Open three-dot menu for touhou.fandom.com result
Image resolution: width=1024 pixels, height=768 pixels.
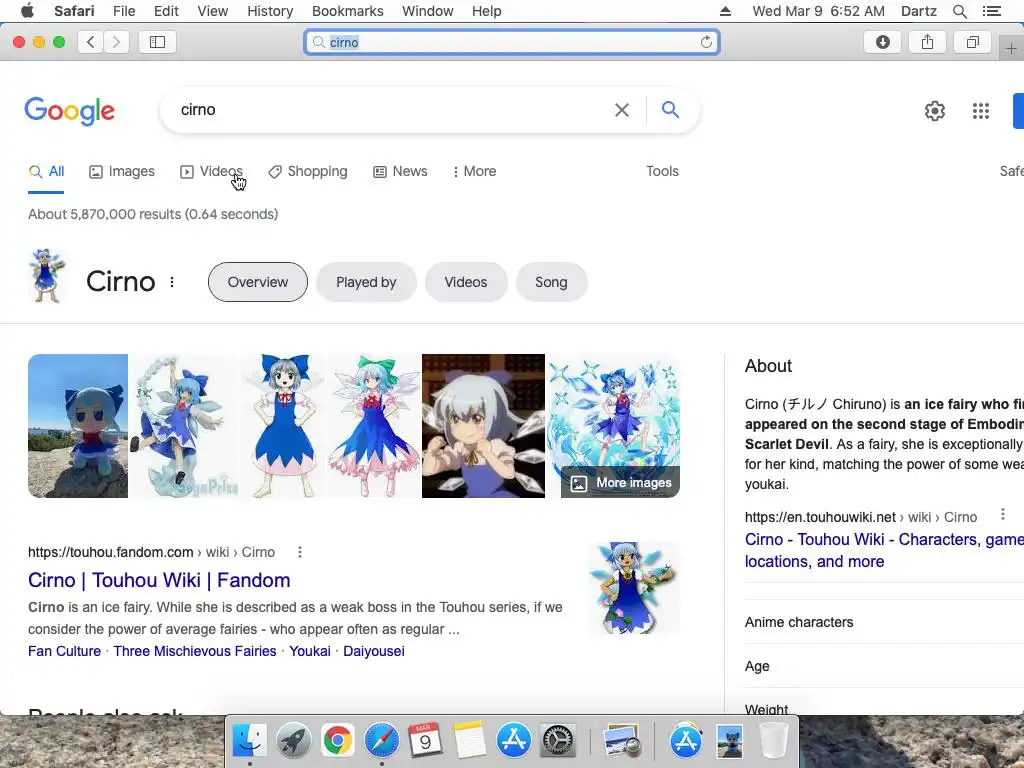[300, 552]
